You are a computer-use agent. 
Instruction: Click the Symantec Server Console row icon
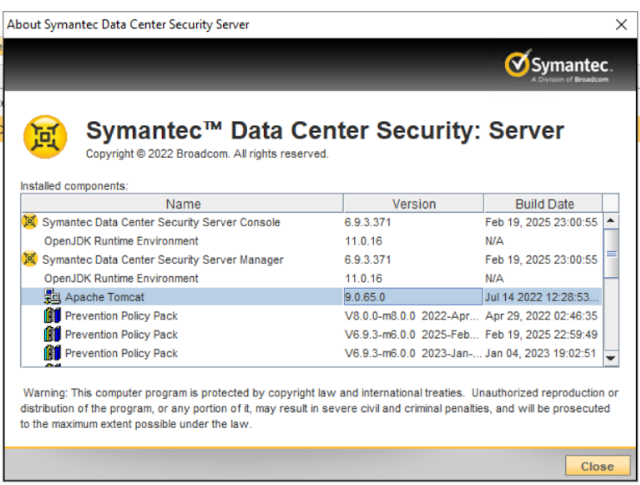pos(30,222)
